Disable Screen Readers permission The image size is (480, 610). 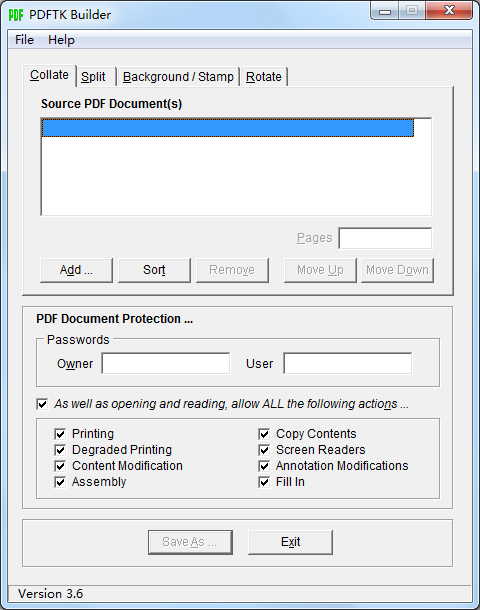click(x=264, y=450)
